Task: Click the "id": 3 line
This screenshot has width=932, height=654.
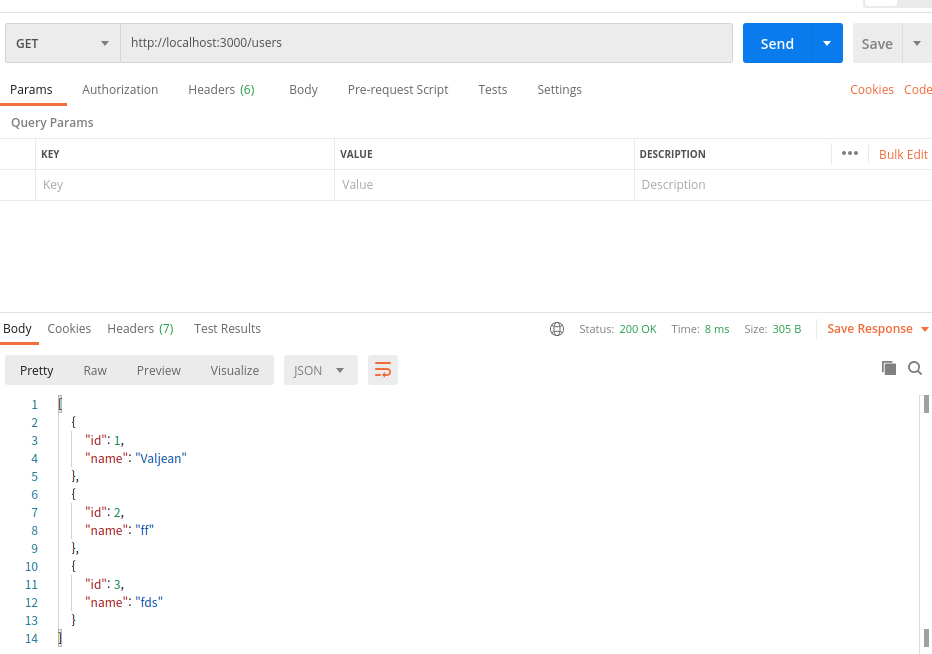Action: pyautogui.click(x=105, y=584)
